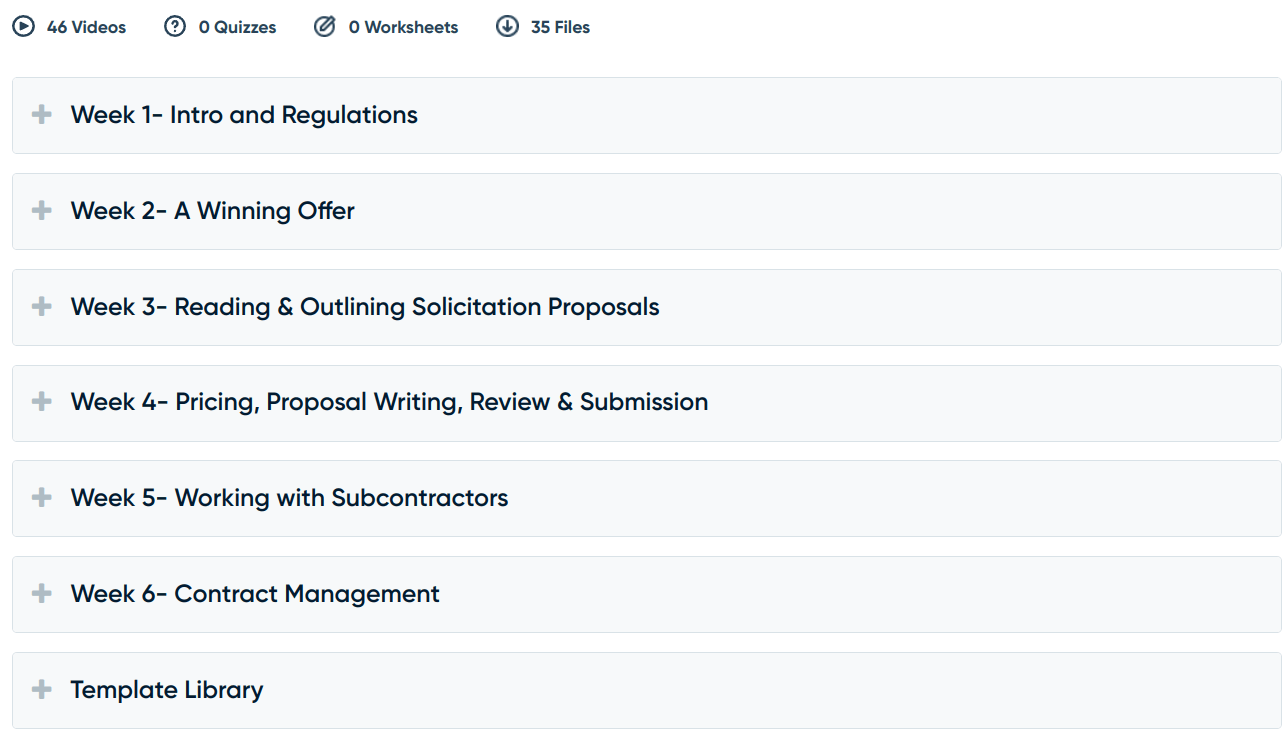Open the Week 1- Intro and Regulations title
1288x737 pixels.
pyautogui.click(x=244, y=115)
